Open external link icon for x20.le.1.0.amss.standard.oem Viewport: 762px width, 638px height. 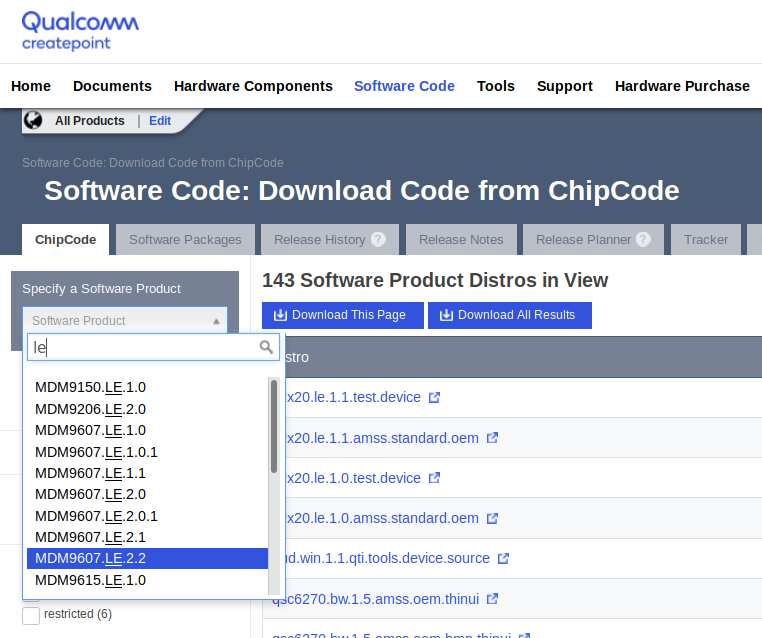[492, 518]
